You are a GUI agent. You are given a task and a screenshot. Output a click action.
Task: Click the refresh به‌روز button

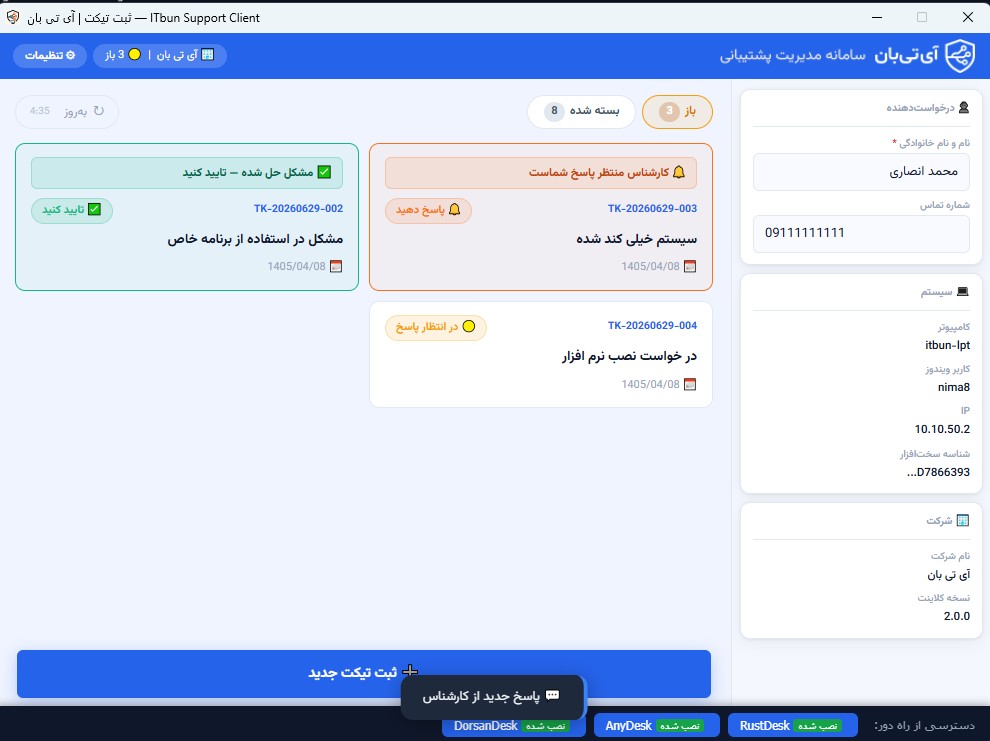67,111
